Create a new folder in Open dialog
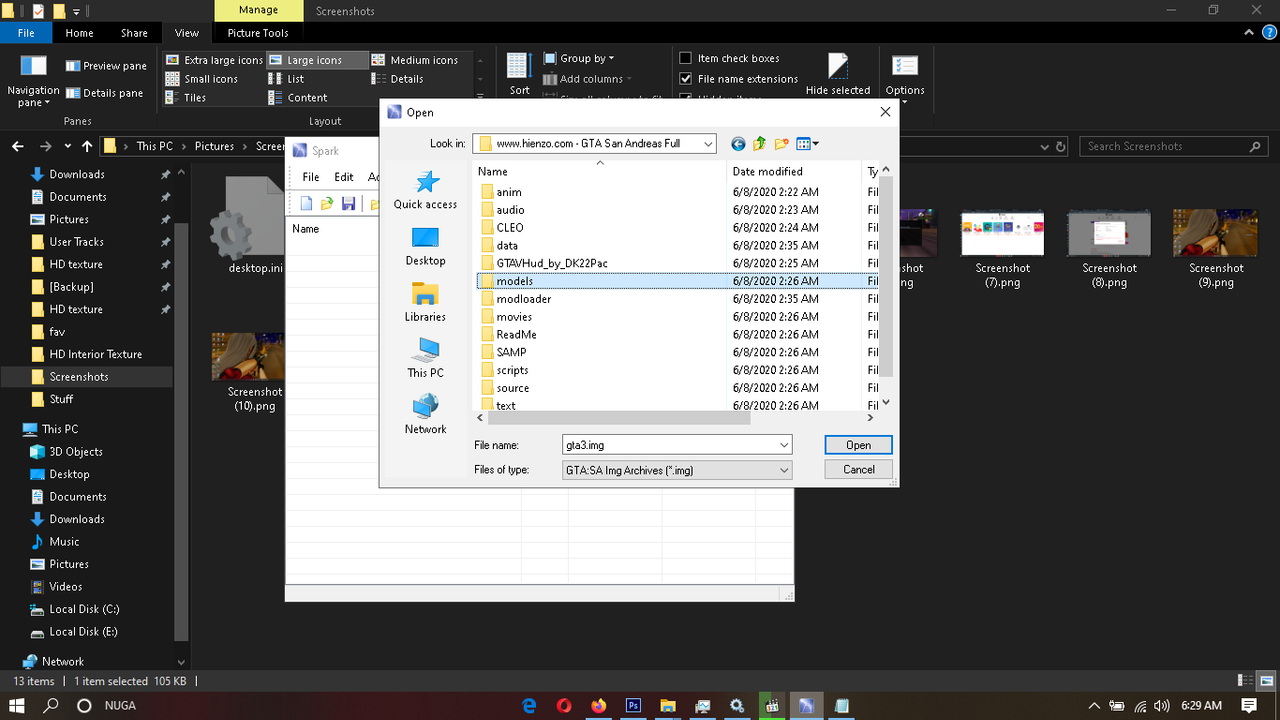Screen dimensions: 1280x720 pos(782,144)
